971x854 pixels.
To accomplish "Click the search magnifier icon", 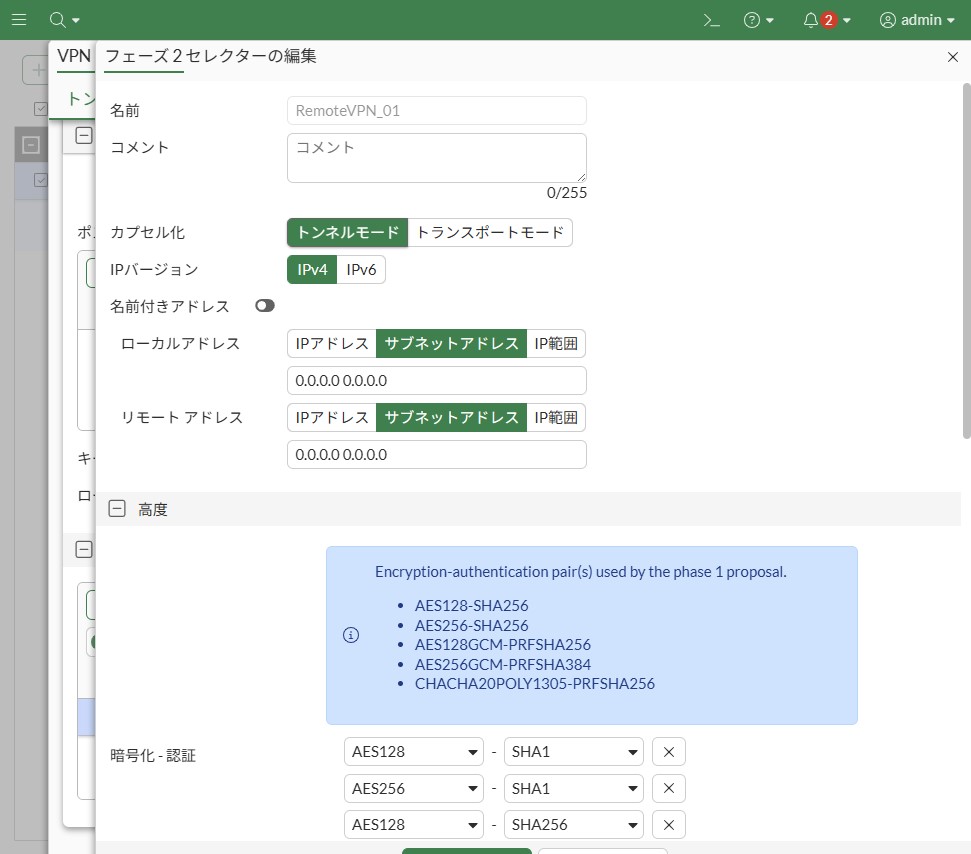I will pyautogui.click(x=58, y=20).
